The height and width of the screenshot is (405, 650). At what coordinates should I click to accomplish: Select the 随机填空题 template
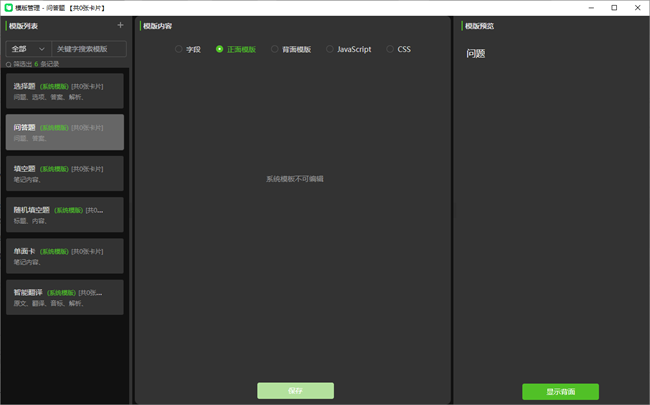click(64, 215)
